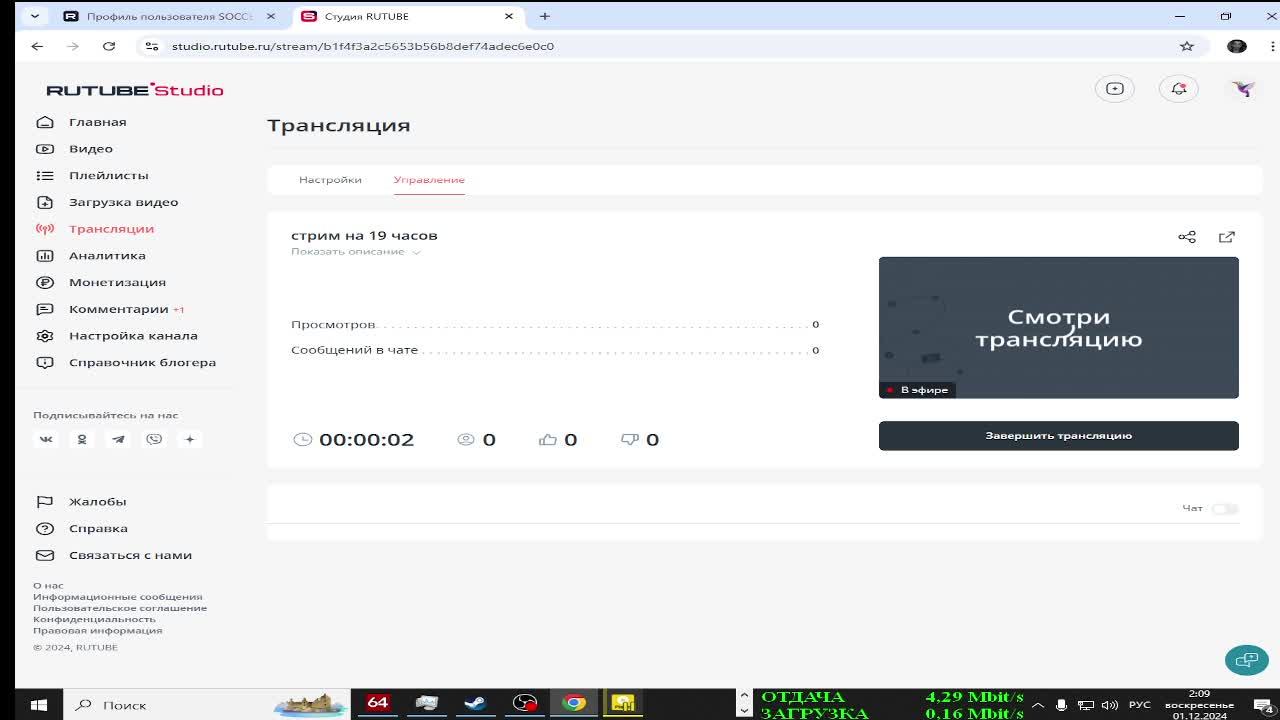1280x720 pixels.
Task: Click the Справка label
Action: [98, 528]
